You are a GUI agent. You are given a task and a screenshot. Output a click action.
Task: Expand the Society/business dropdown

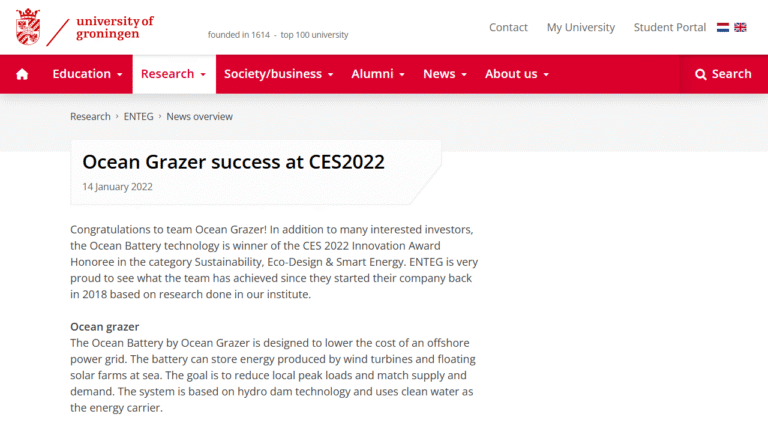point(278,74)
